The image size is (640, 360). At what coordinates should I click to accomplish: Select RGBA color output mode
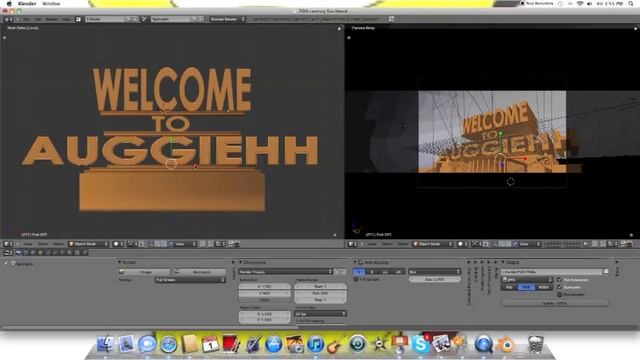544,287
